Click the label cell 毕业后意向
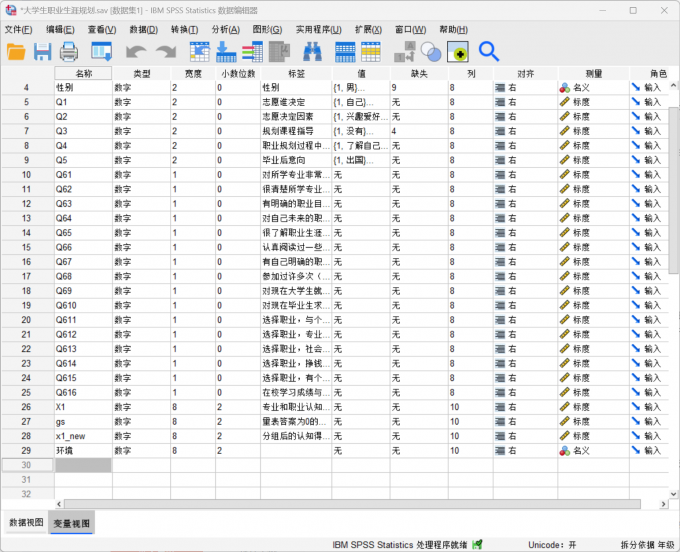680x552 pixels. point(296,160)
